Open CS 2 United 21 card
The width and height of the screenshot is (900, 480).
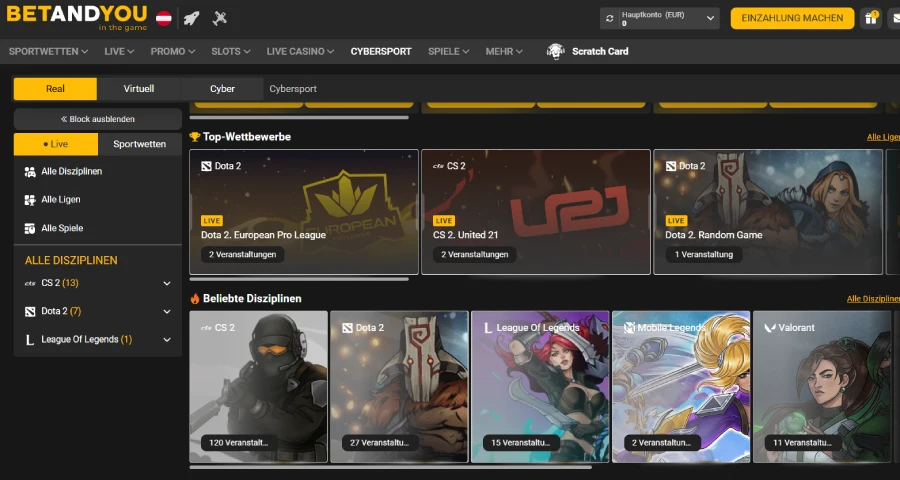[536, 212]
